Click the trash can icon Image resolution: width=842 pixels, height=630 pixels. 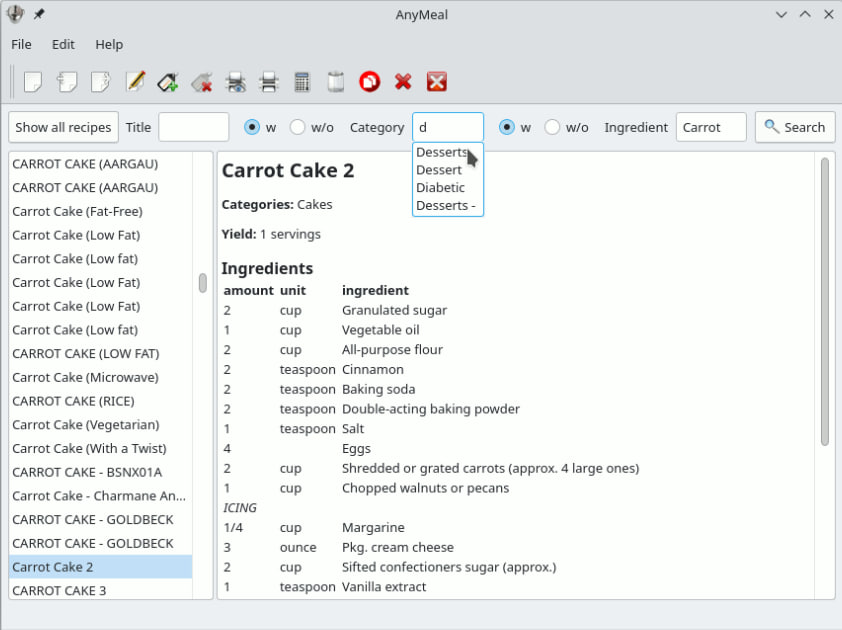tap(336, 82)
